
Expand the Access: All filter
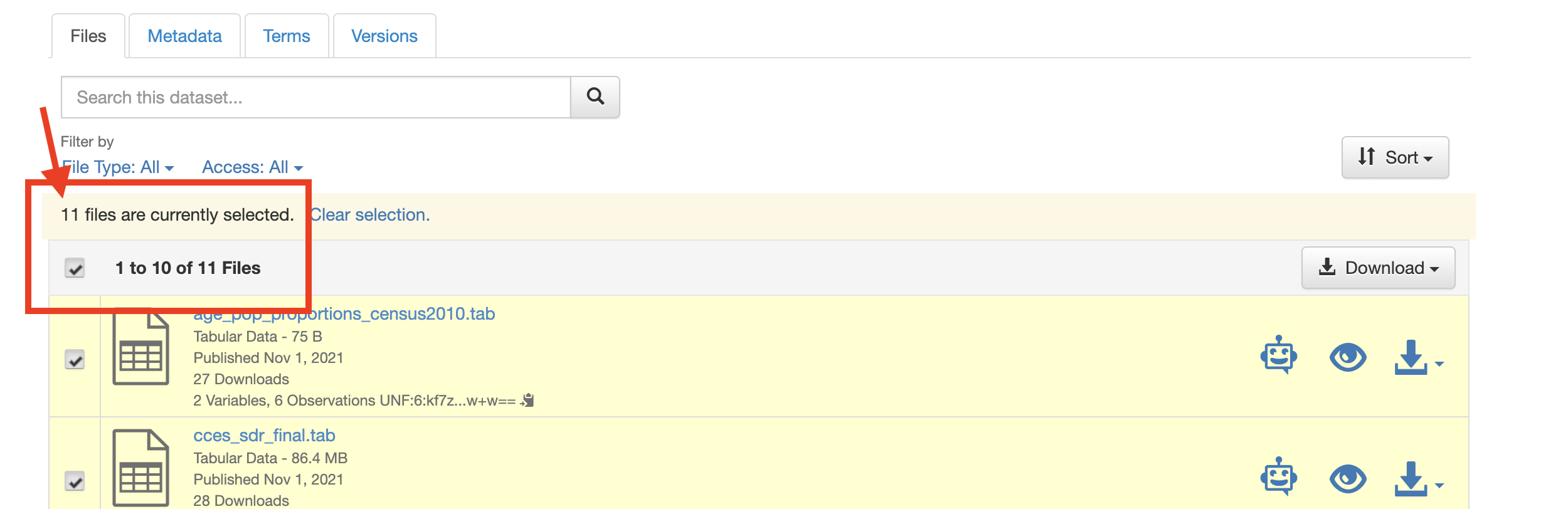[x=252, y=167]
